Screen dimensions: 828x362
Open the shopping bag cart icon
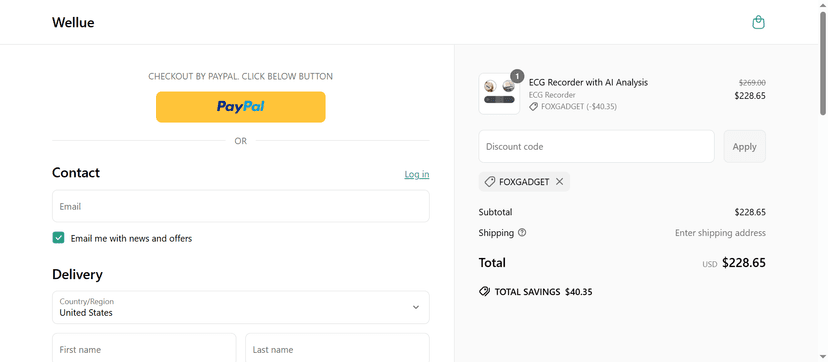pyautogui.click(x=758, y=22)
